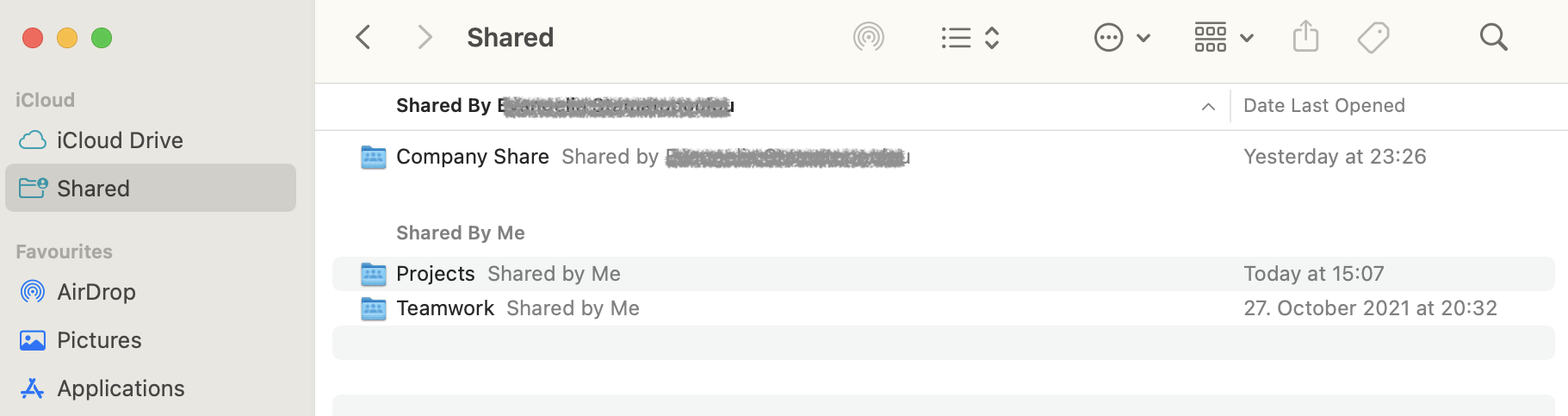Open AirDrop from Favourites sidebar

pos(96,292)
